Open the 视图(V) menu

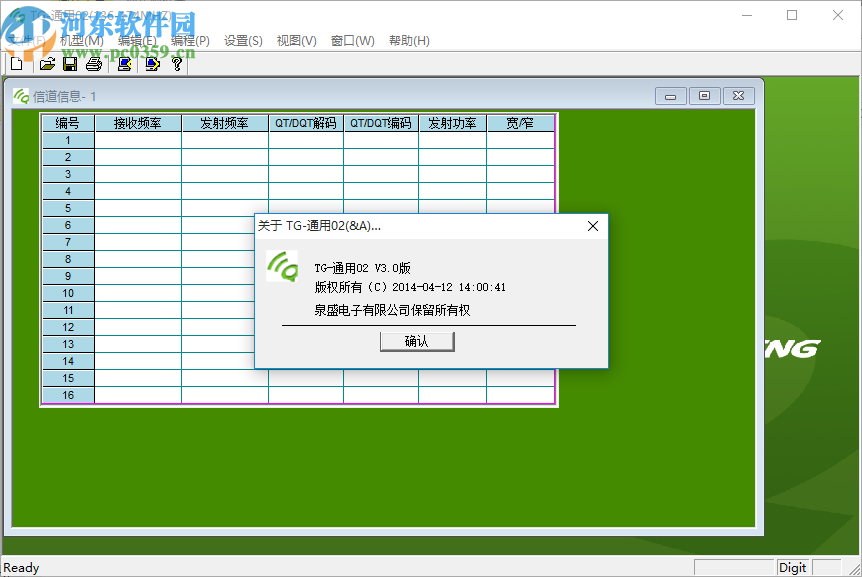tap(296, 41)
